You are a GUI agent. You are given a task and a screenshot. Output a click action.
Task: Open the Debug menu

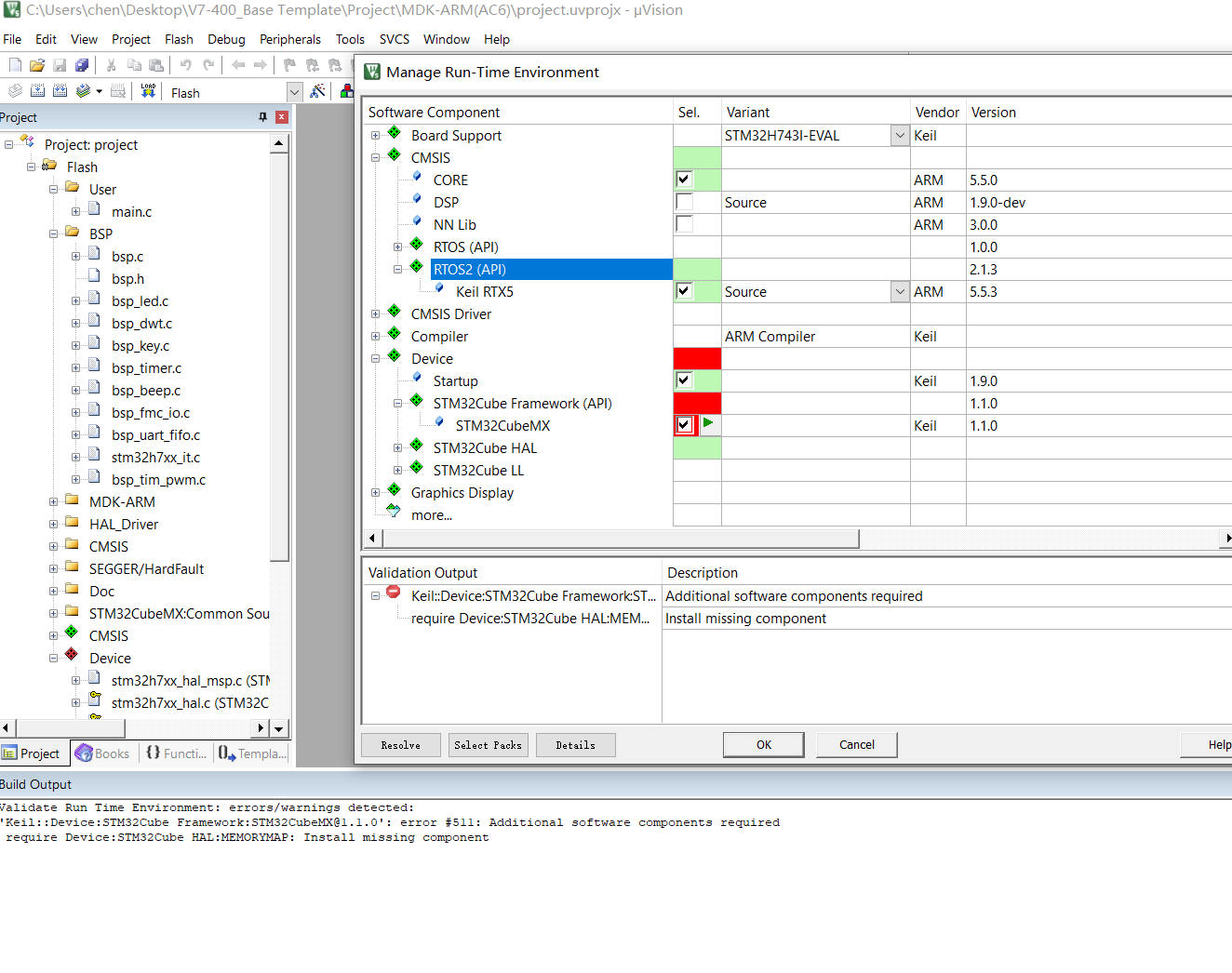click(226, 39)
